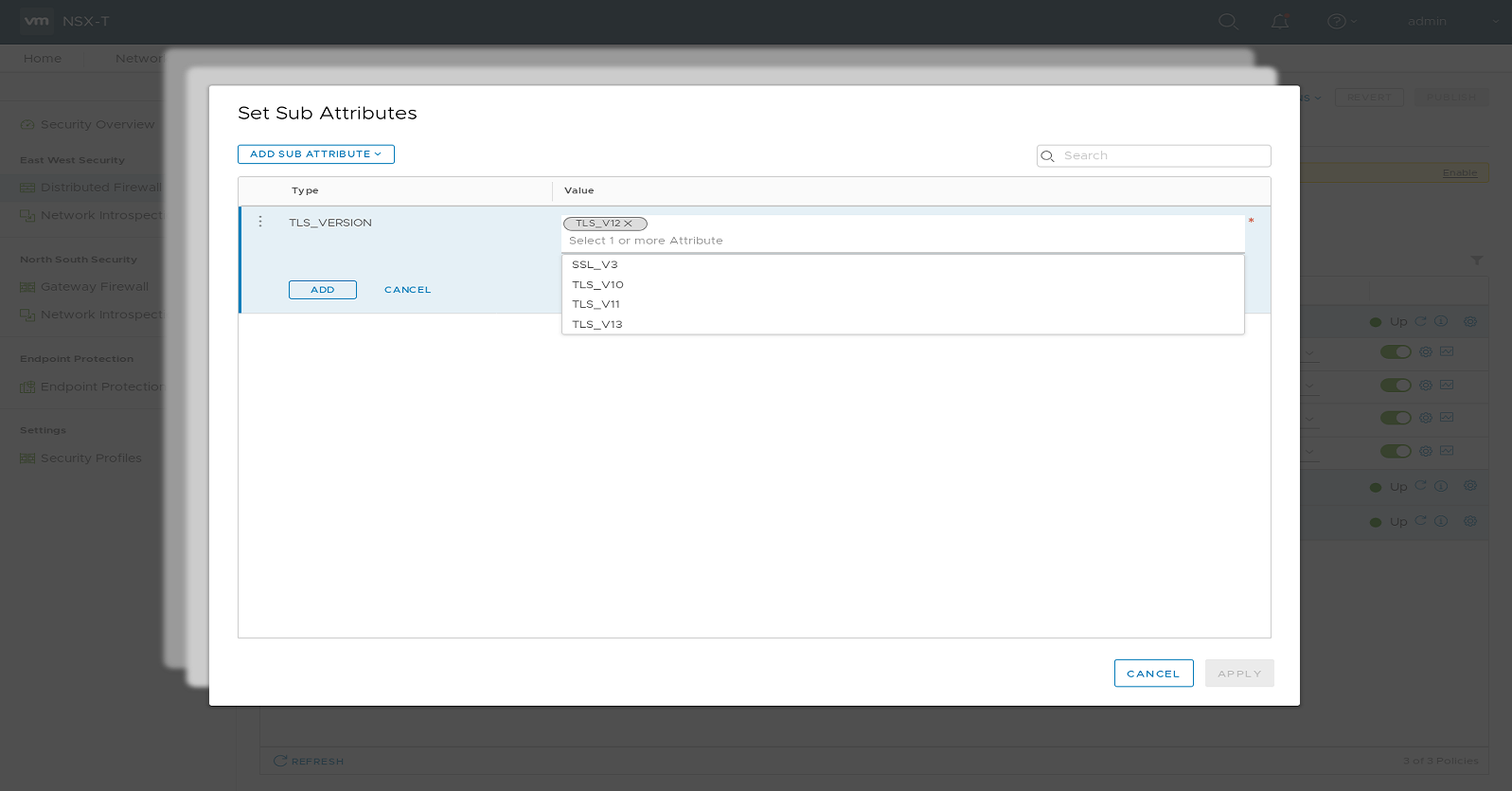Click the Security Overview sidebar icon
Viewport: 1512px width, 791px height.
[x=27, y=125]
